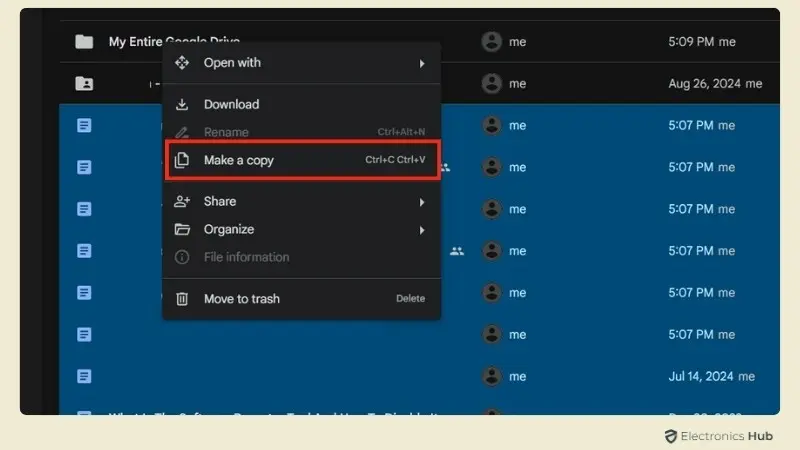This screenshot has height=450, width=800.
Task: Click the My Entire Google Drive folder name
Action: click(x=174, y=42)
